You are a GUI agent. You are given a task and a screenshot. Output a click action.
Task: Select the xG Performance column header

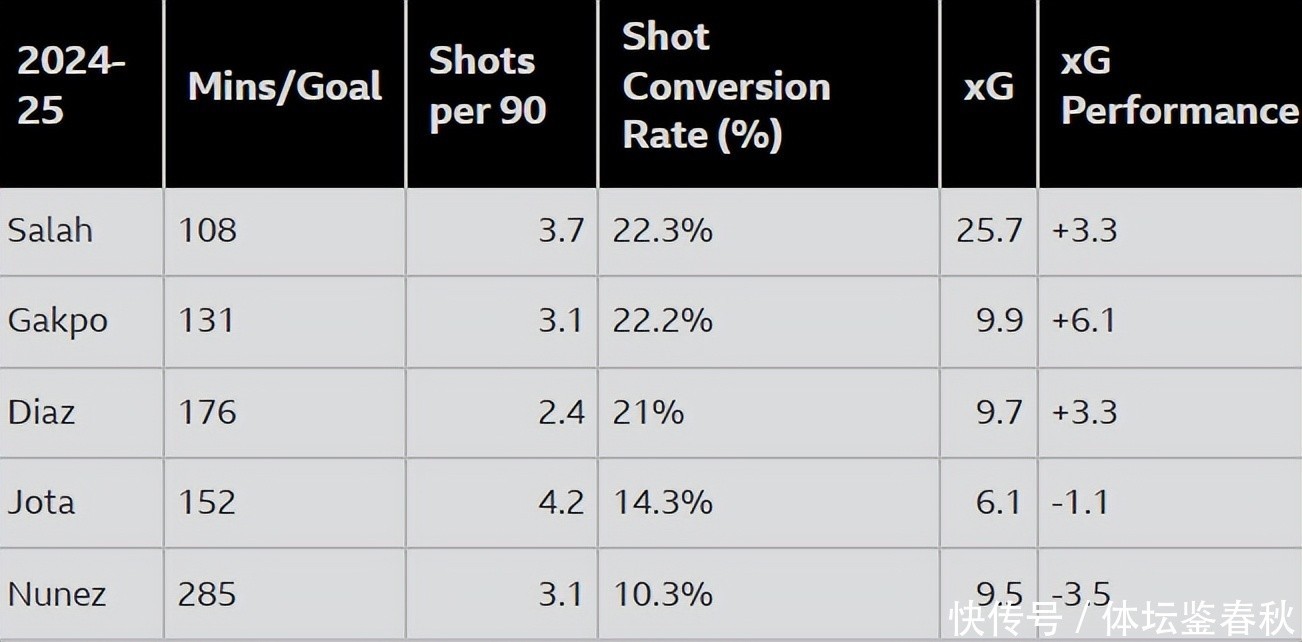coord(1178,86)
